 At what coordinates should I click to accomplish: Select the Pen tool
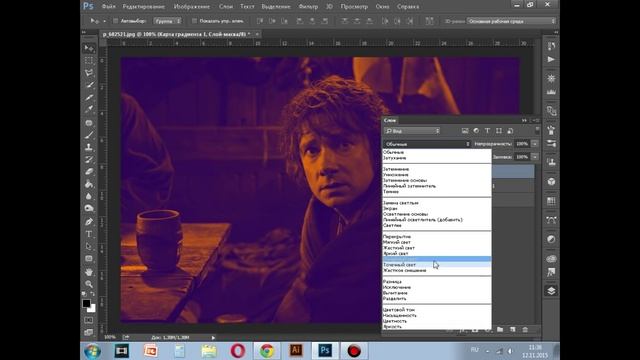(x=89, y=222)
